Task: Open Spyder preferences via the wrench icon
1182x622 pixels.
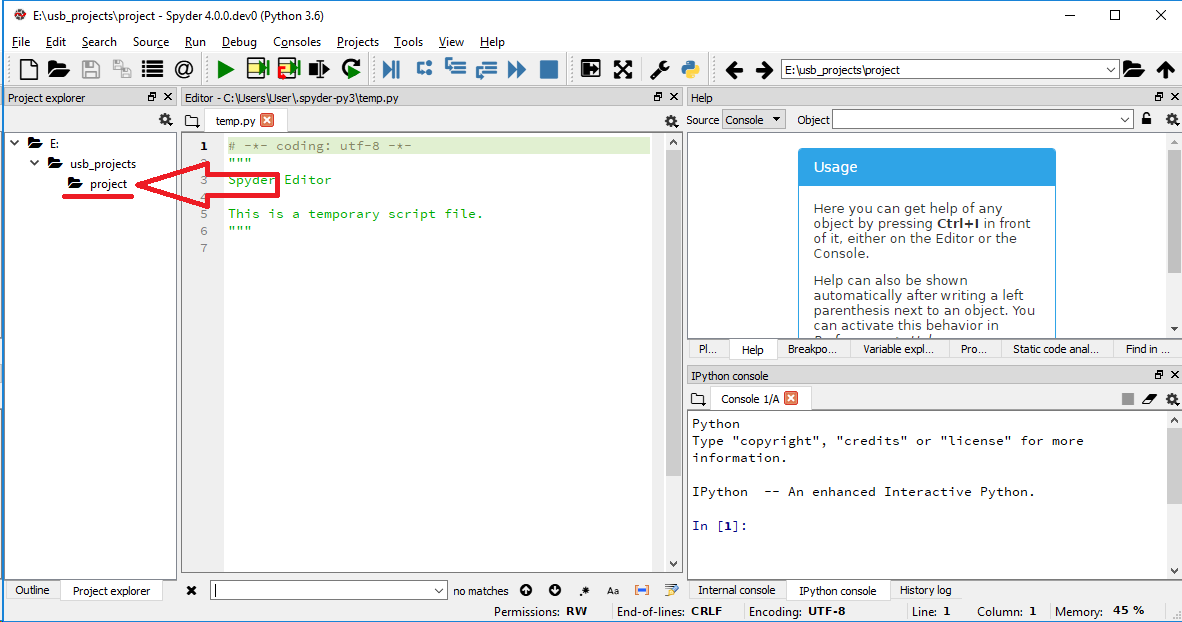Action: 658,68
